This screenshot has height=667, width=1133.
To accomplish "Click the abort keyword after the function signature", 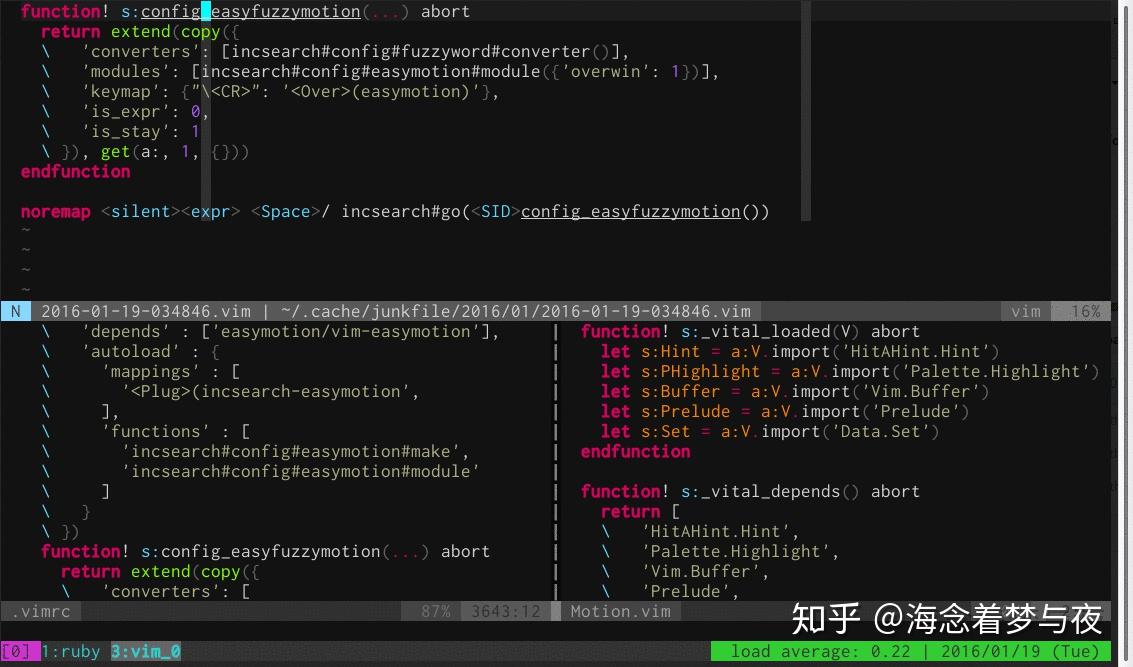I will pos(446,11).
